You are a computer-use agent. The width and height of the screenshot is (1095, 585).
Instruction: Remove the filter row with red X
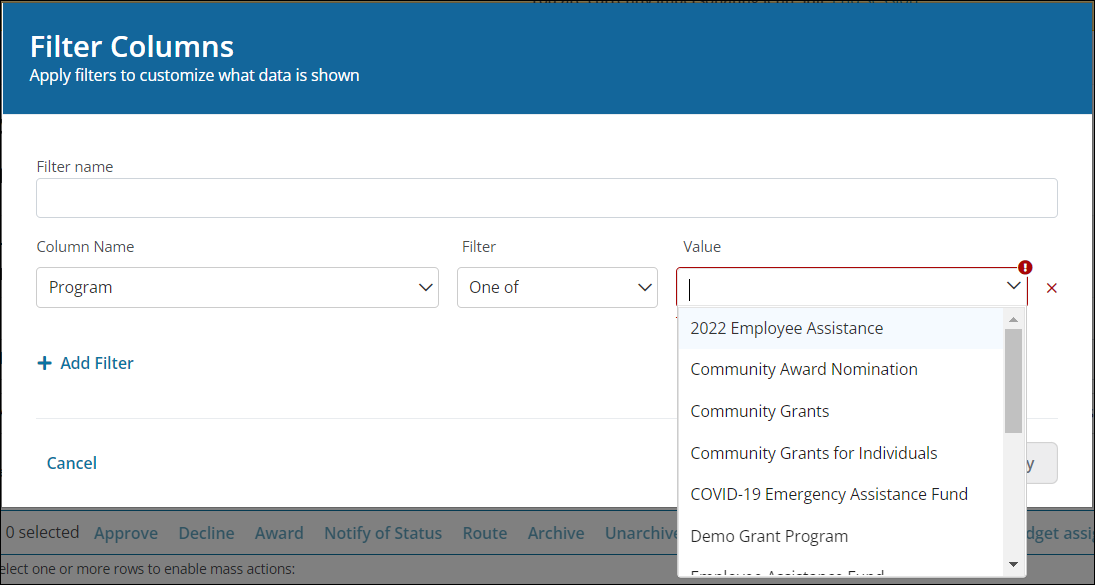(x=1052, y=288)
